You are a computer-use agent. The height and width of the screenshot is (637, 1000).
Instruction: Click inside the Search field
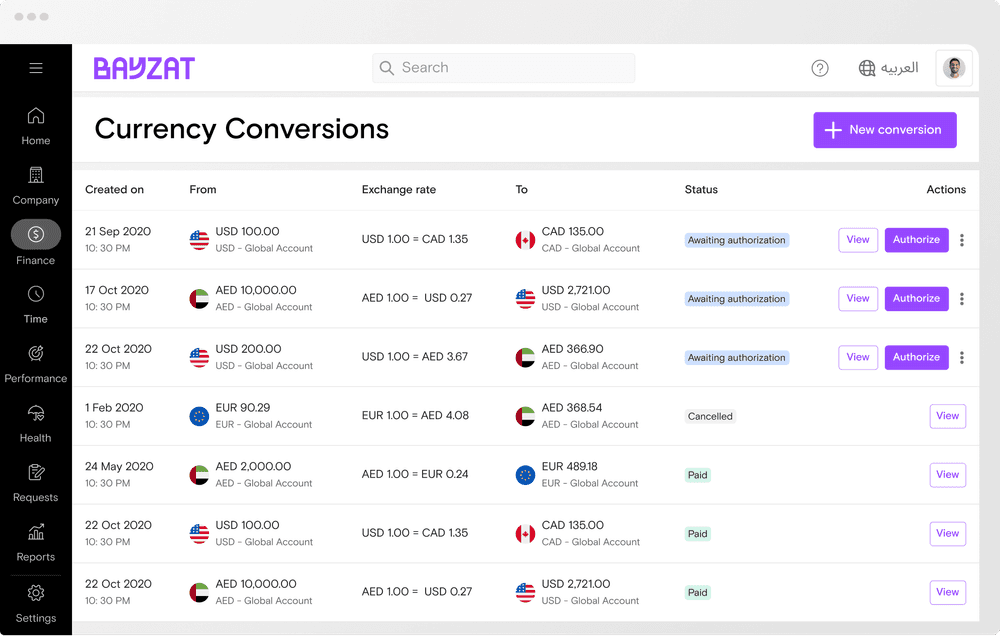(x=502, y=68)
